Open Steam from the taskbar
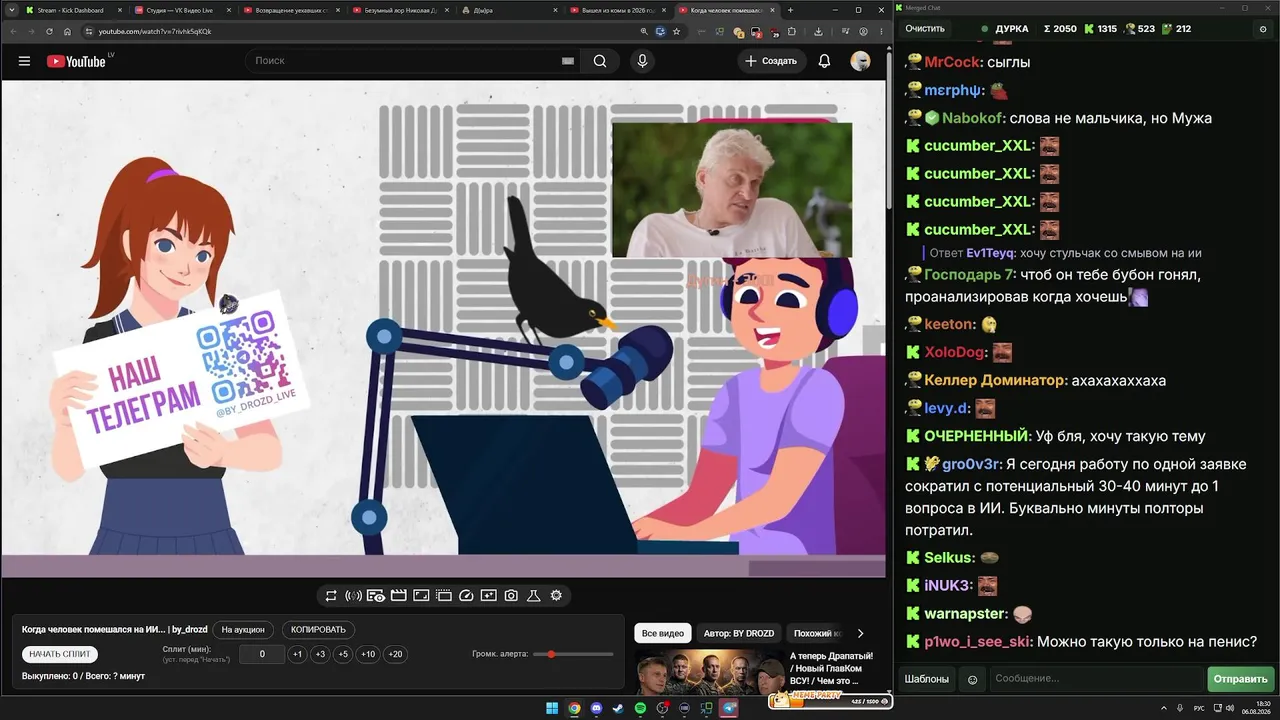Image resolution: width=1280 pixels, height=720 pixels. click(x=618, y=709)
